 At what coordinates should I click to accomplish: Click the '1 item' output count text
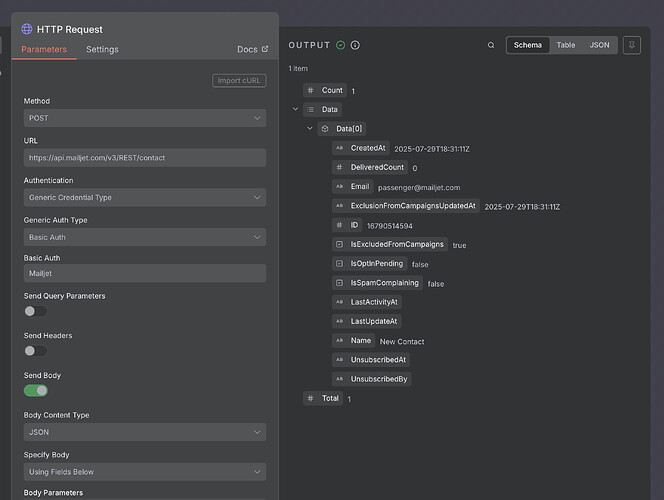(x=298, y=69)
